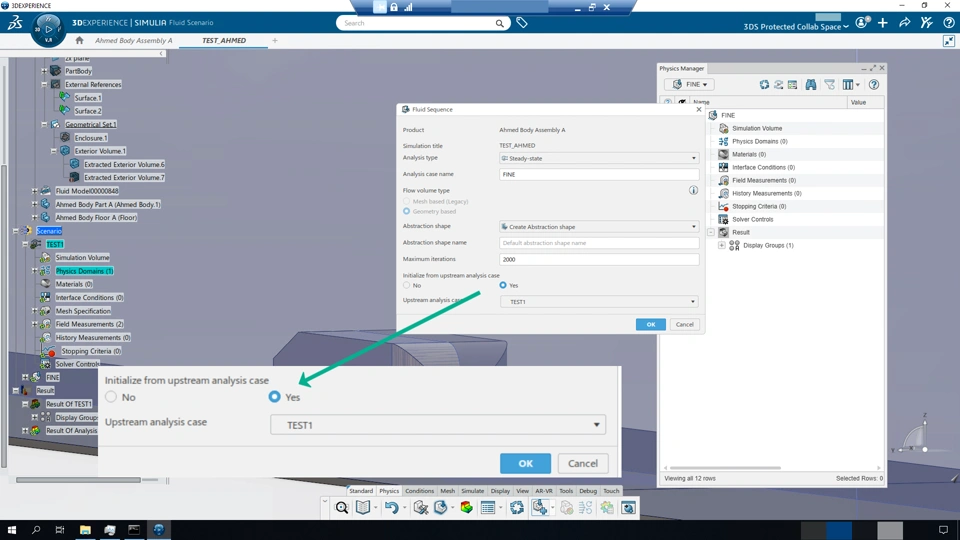Screen dimensions: 960x540
Task: Open the Ahmed Body Assembly A tab
Action: (133, 40)
